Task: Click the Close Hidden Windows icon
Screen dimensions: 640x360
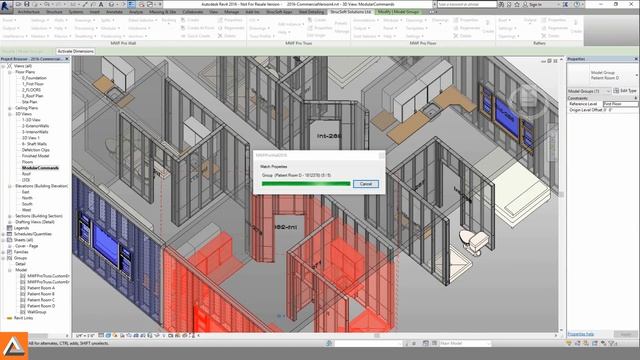Action: (141, 4)
